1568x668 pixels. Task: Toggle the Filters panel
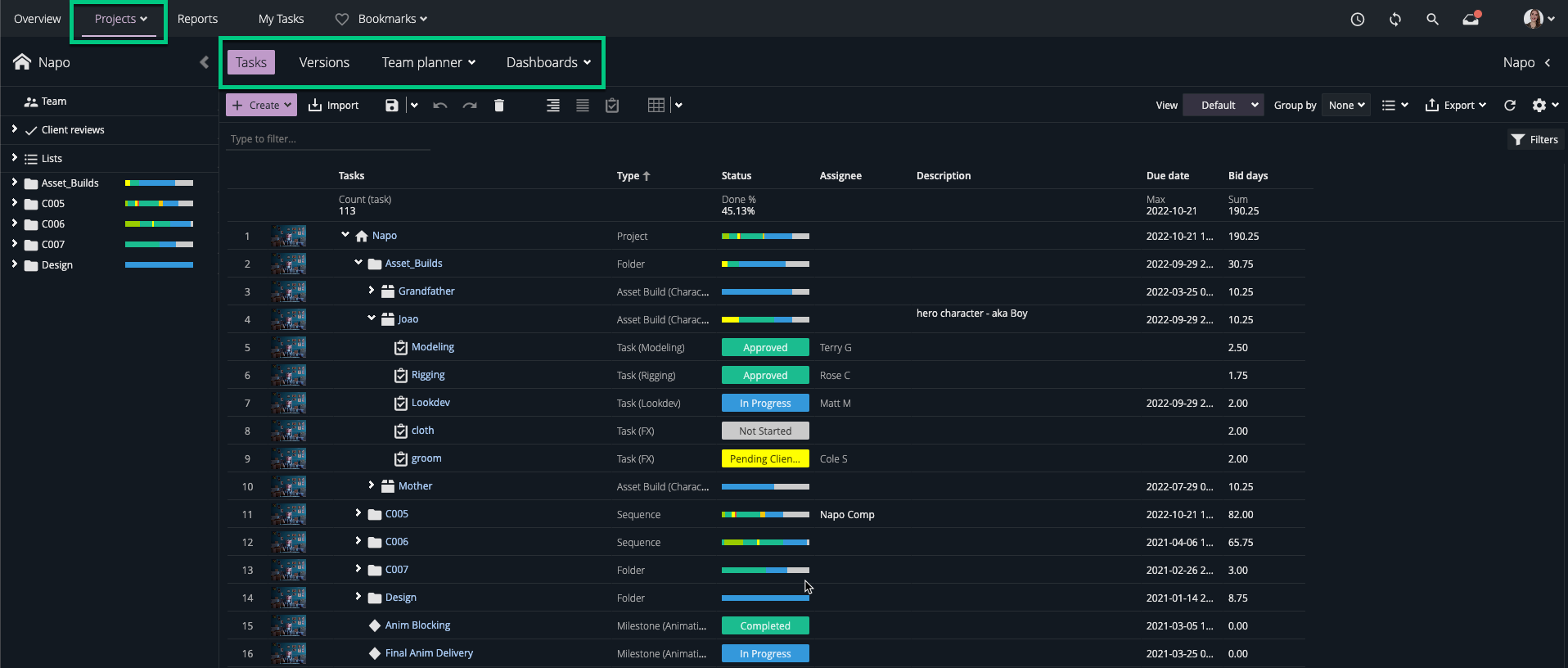tap(1534, 139)
